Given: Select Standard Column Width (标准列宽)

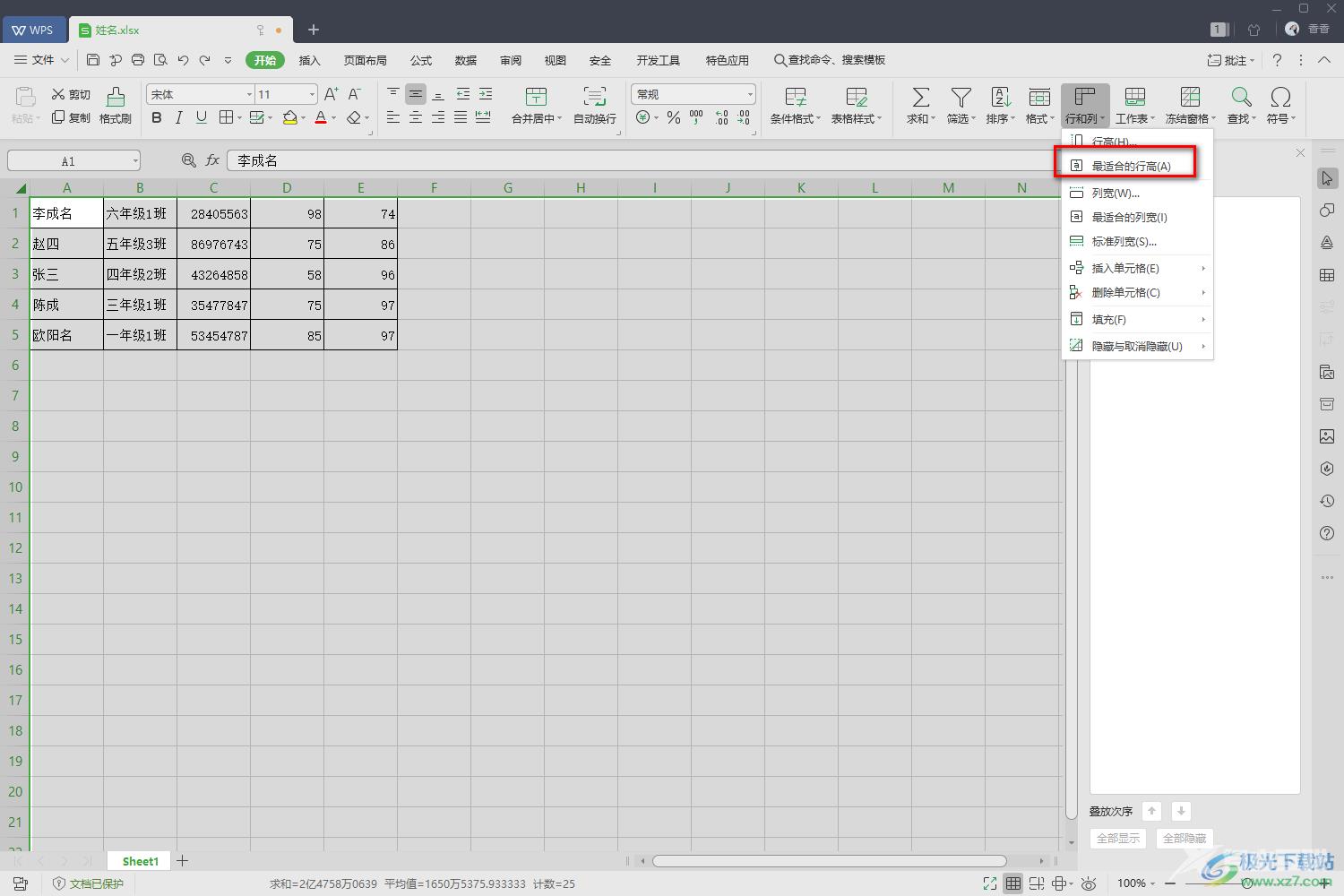Looking at the screenshot, I should (x=1137, y=241).
